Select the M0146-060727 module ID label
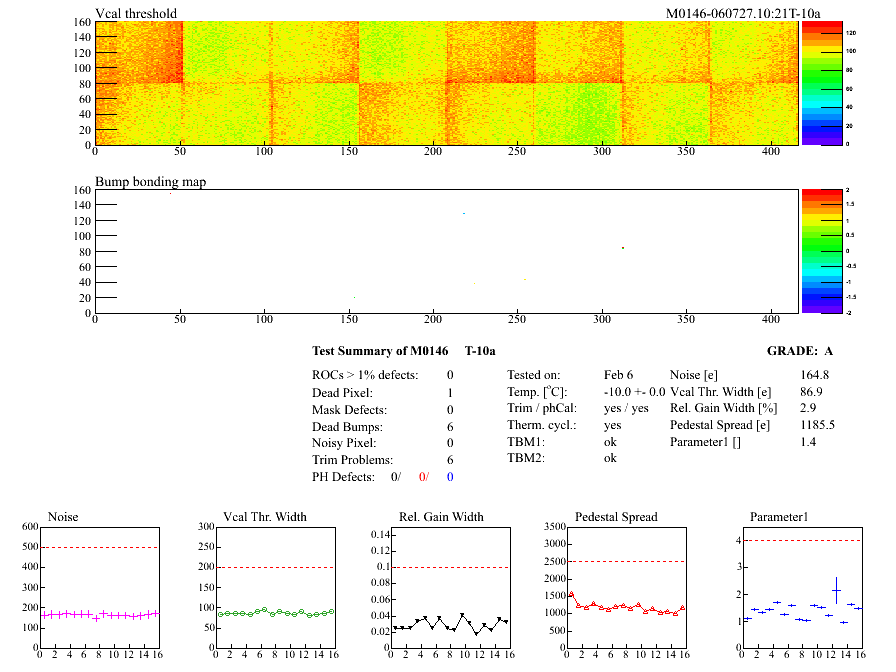 click(742, 13)
